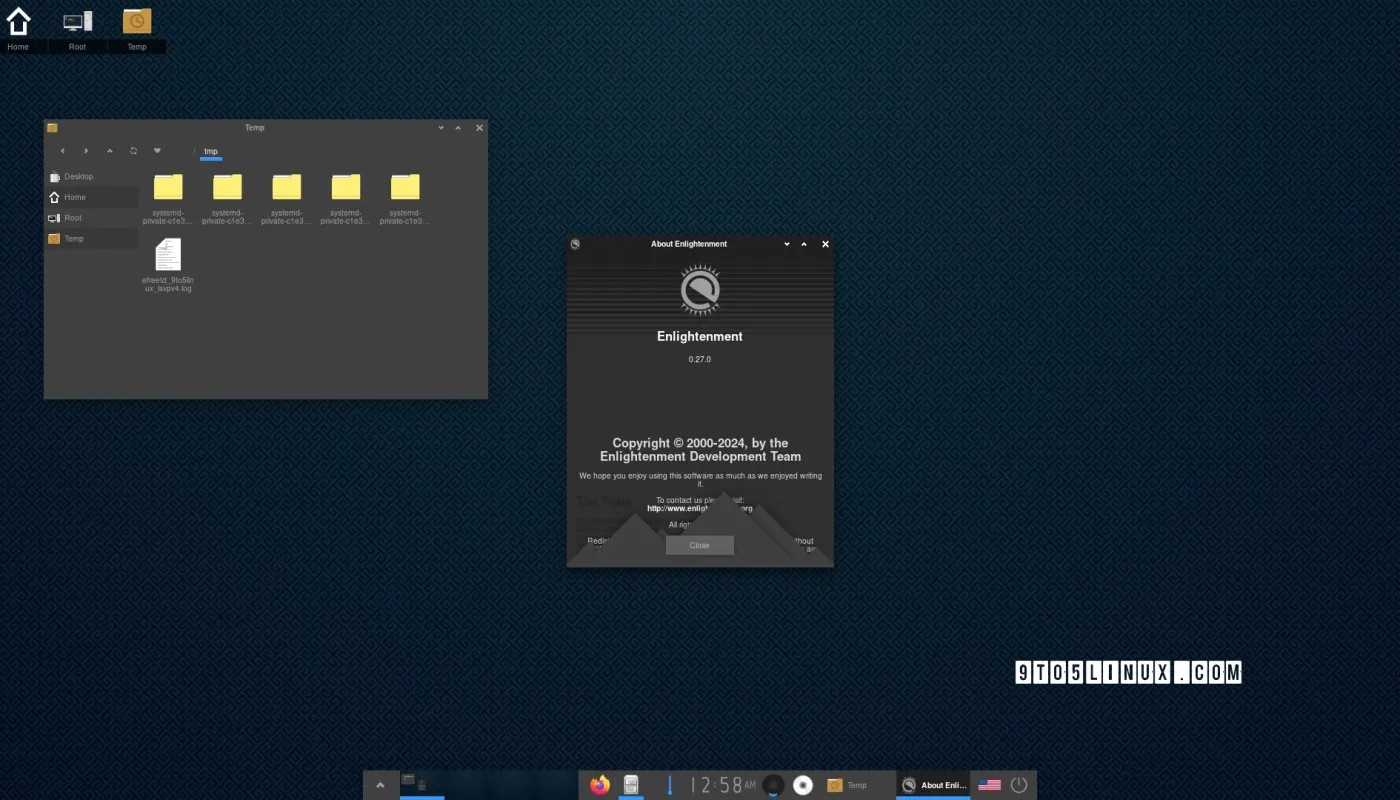Minimize the Temp window with down chevron
1400x800 pixels.
(x=441, y=128)
